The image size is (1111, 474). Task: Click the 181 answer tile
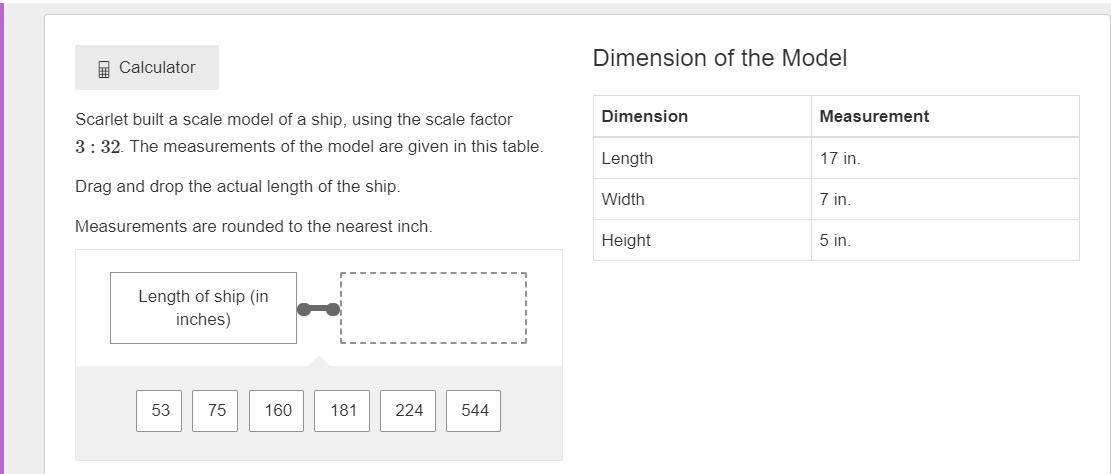[x=342, y=411]
